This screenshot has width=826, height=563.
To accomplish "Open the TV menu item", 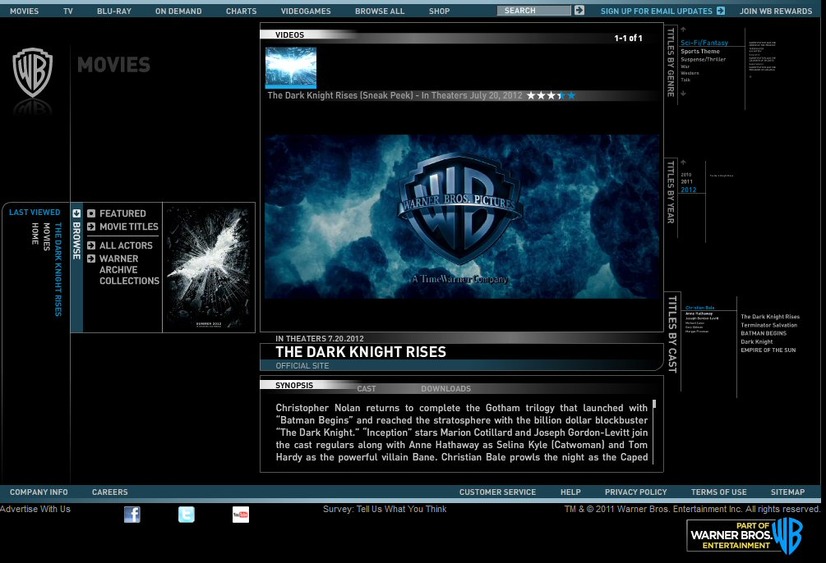I will click(x=68, y=11).
